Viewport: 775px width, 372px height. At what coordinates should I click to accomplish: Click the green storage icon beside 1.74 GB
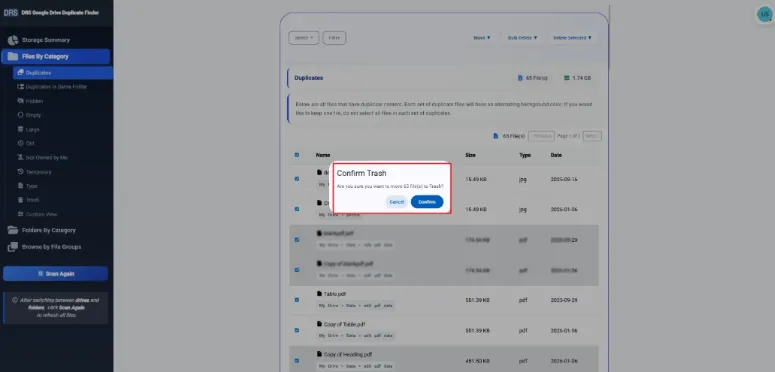566,78
